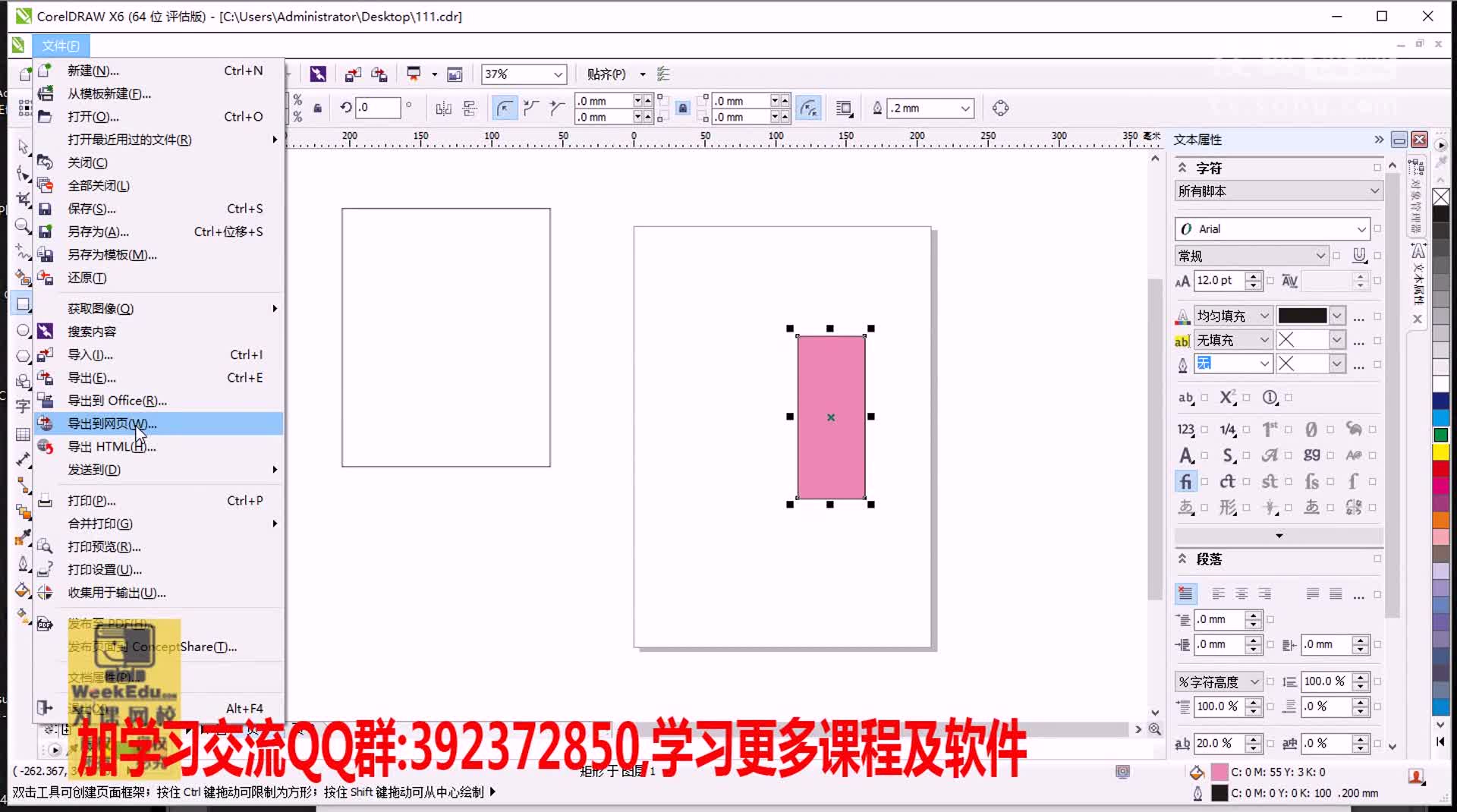Click the search content icon in toolbar
Screen dimensions: 1457x812
318,74
